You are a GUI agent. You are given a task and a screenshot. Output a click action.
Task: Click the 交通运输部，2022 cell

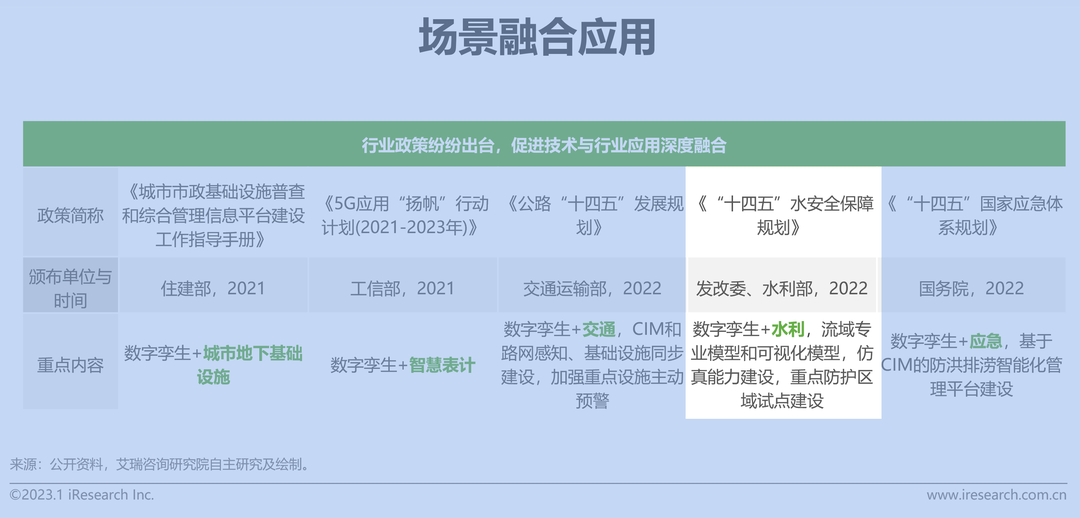click(x=592, y=288)
